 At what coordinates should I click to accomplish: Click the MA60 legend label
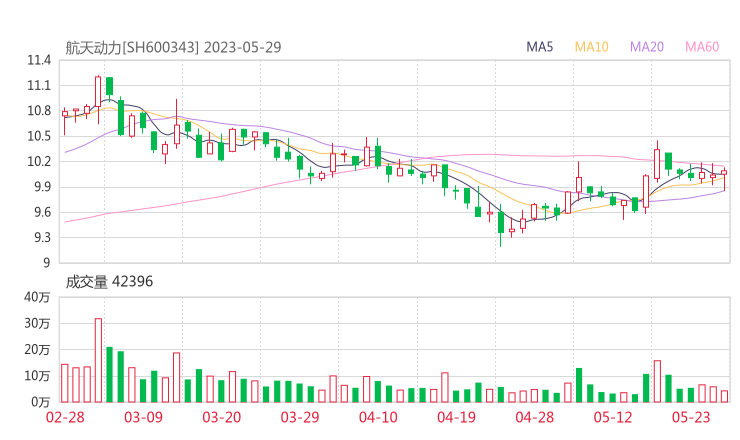(702, 47)
